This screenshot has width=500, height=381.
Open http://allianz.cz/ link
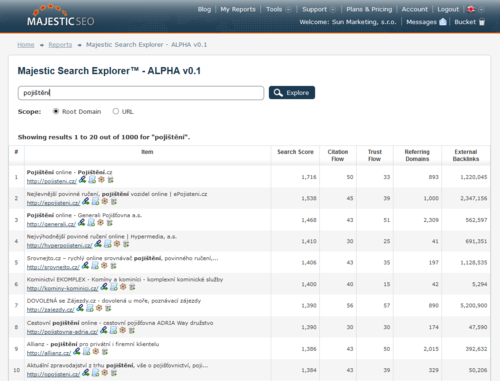(49, 353)
